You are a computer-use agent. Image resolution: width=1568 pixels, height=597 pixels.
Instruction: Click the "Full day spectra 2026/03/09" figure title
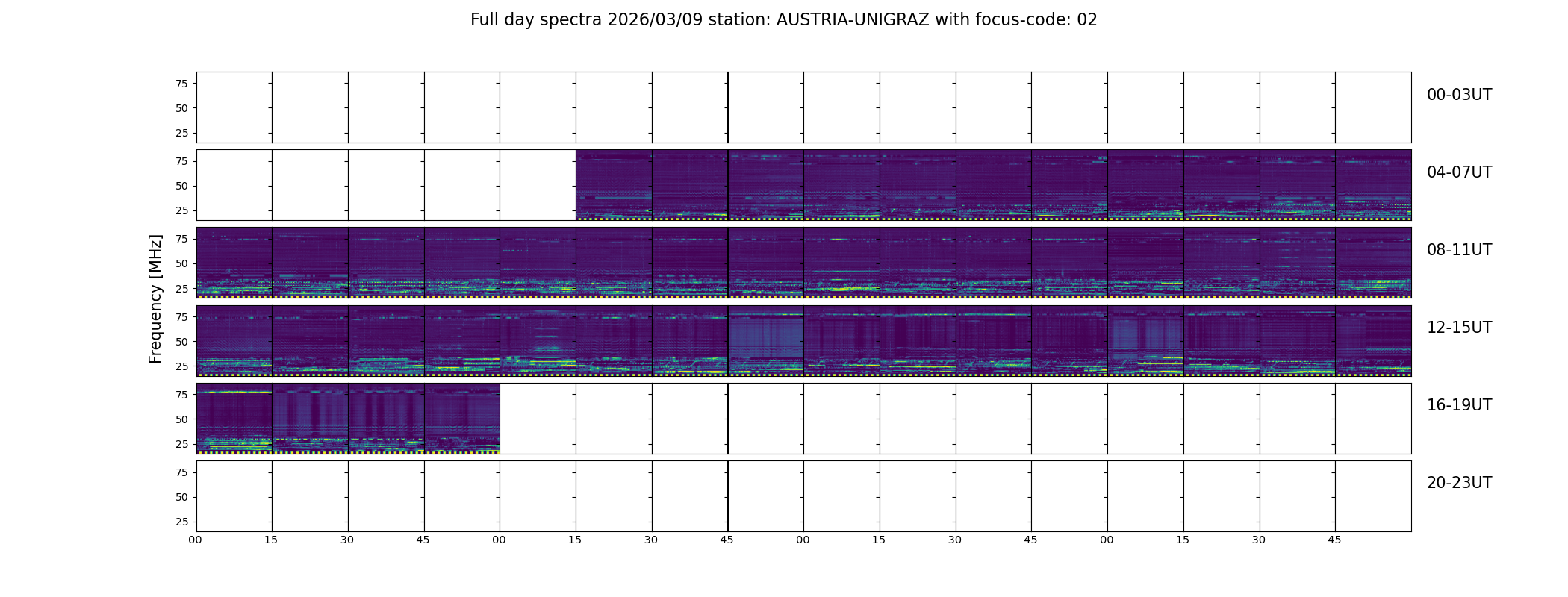784,20
